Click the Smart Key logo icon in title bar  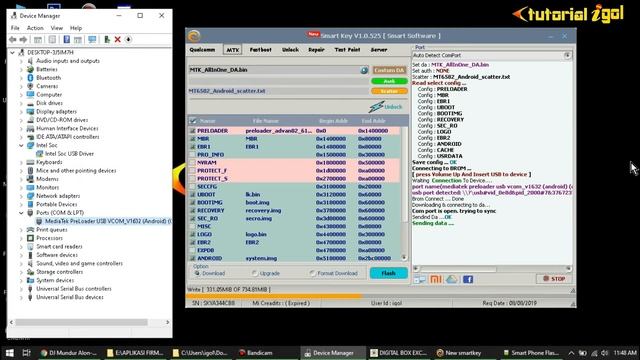tap(194, 36)
